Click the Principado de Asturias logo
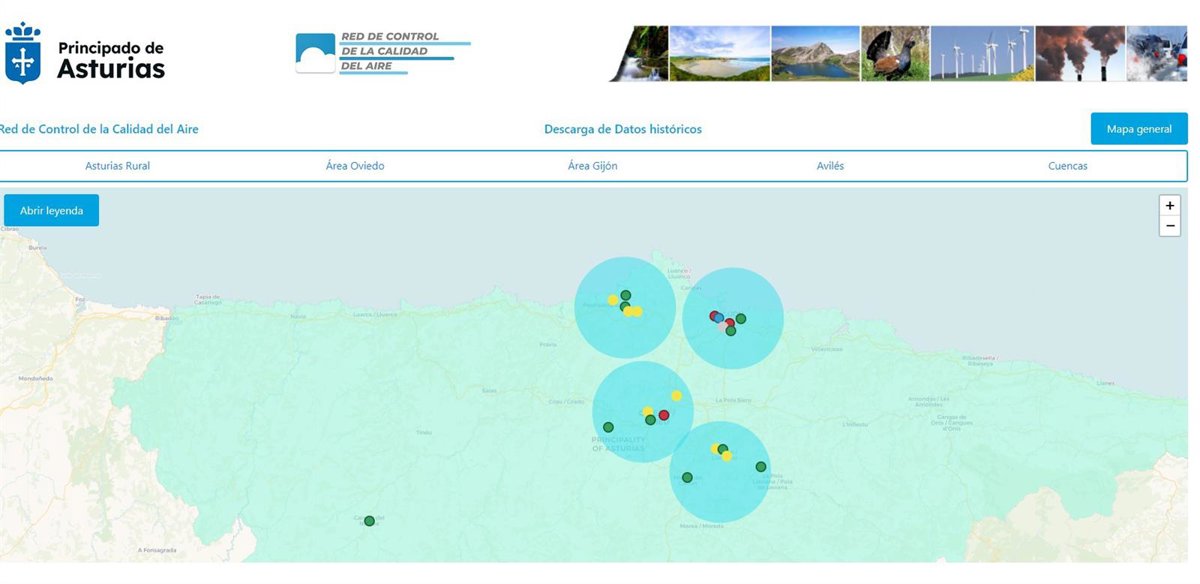 85,54
